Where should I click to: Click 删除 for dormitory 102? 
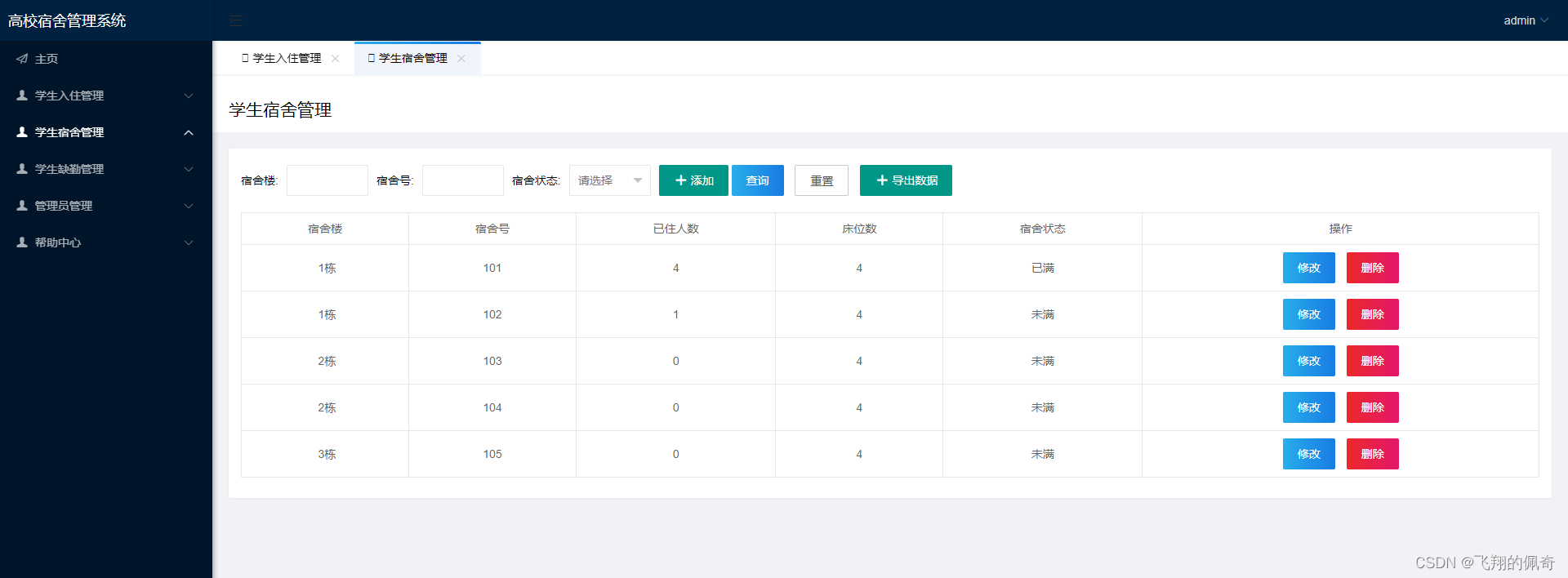[1373, 314]
